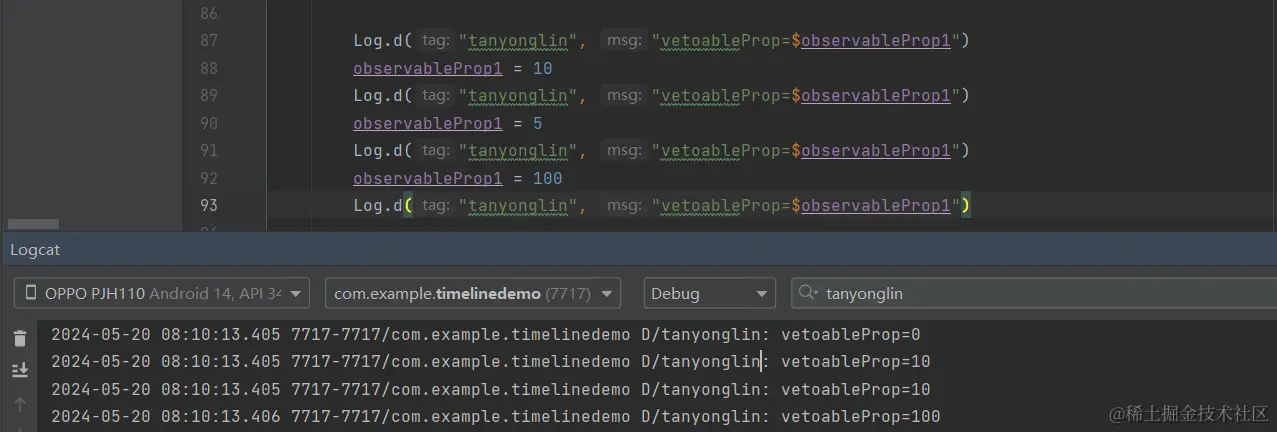Viewport: 1277px width, 432px height.
Task: Click line number 90 in gutter
Action: [x=208, y=124]
